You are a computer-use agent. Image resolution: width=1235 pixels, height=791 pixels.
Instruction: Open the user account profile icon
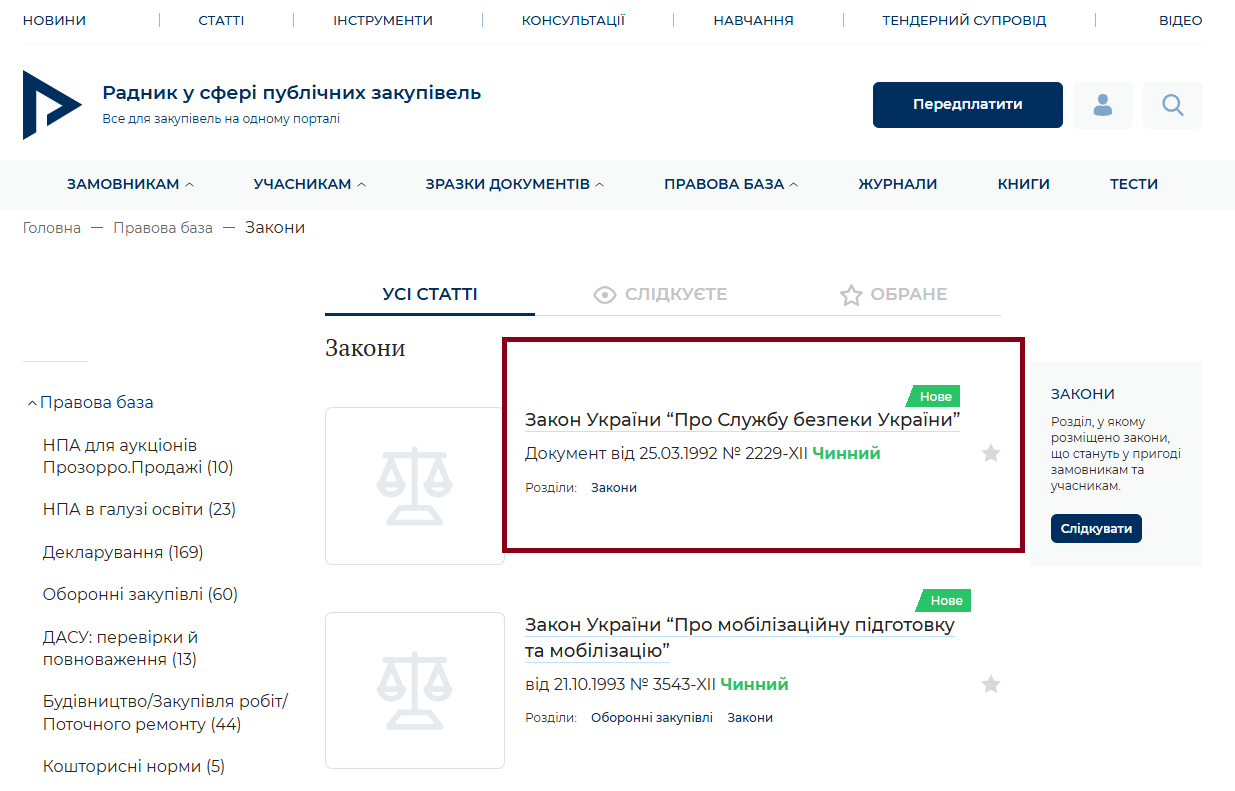[1102, 105]
